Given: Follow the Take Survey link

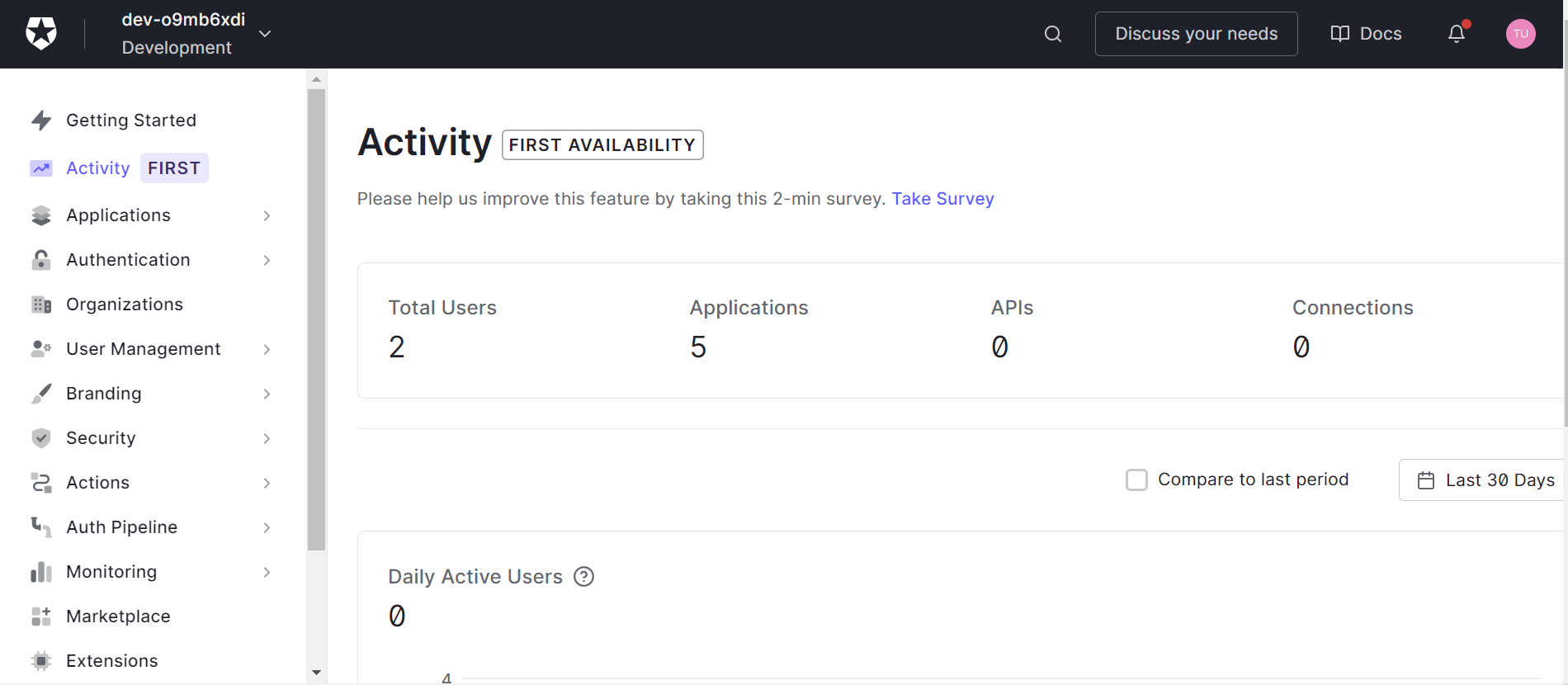Looking at the screenshot, I should click(x=942, y=199).
